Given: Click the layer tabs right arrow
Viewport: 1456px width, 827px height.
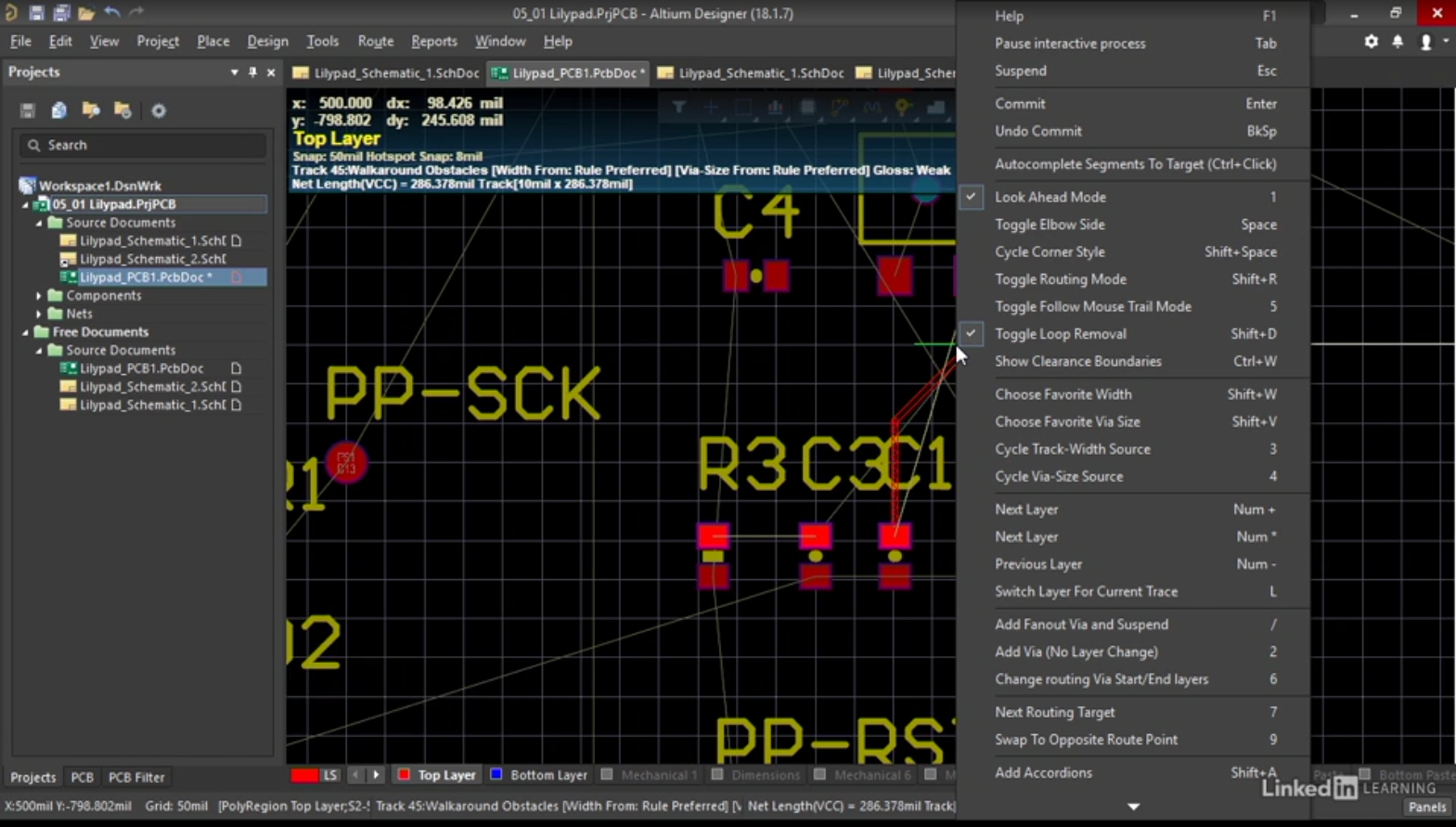Looking at the screenshot, I should 376,775.
